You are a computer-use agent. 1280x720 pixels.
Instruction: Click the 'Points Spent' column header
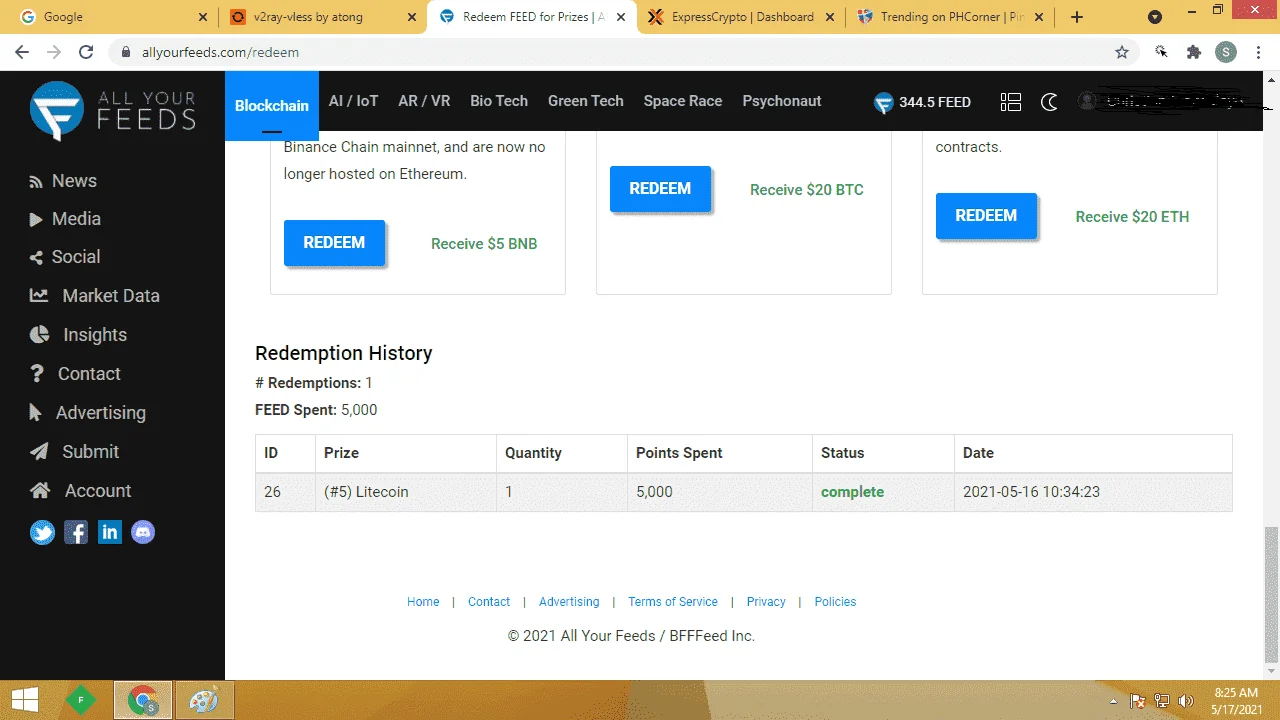coord(720,453)
